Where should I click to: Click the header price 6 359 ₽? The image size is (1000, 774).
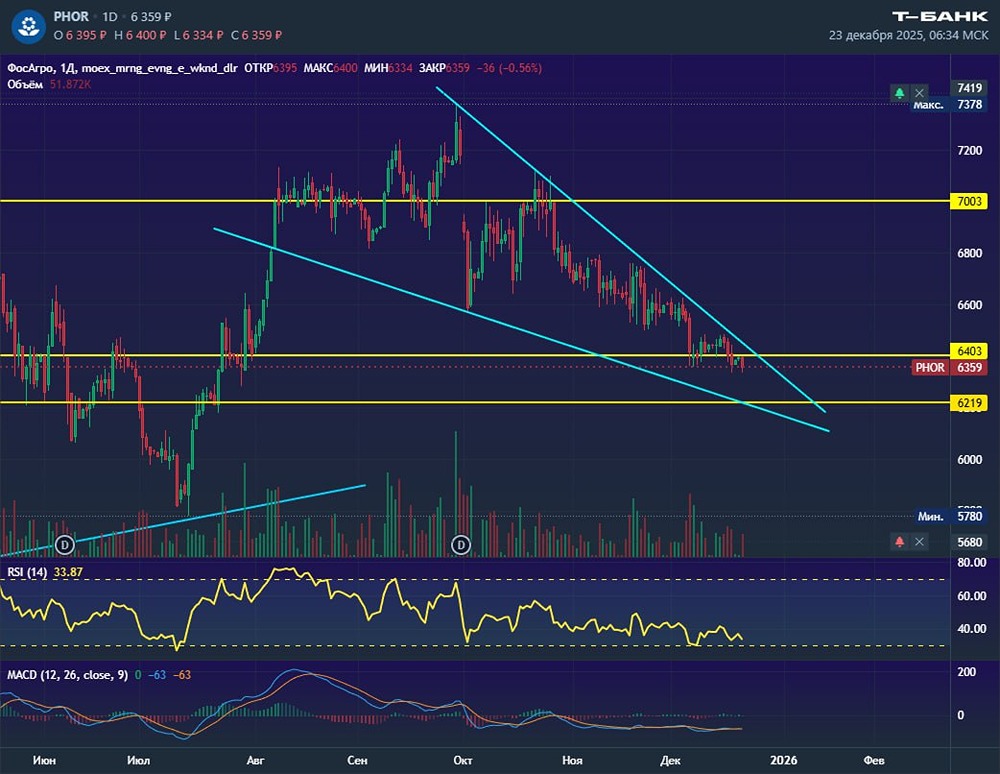click(x=151, y=17)
